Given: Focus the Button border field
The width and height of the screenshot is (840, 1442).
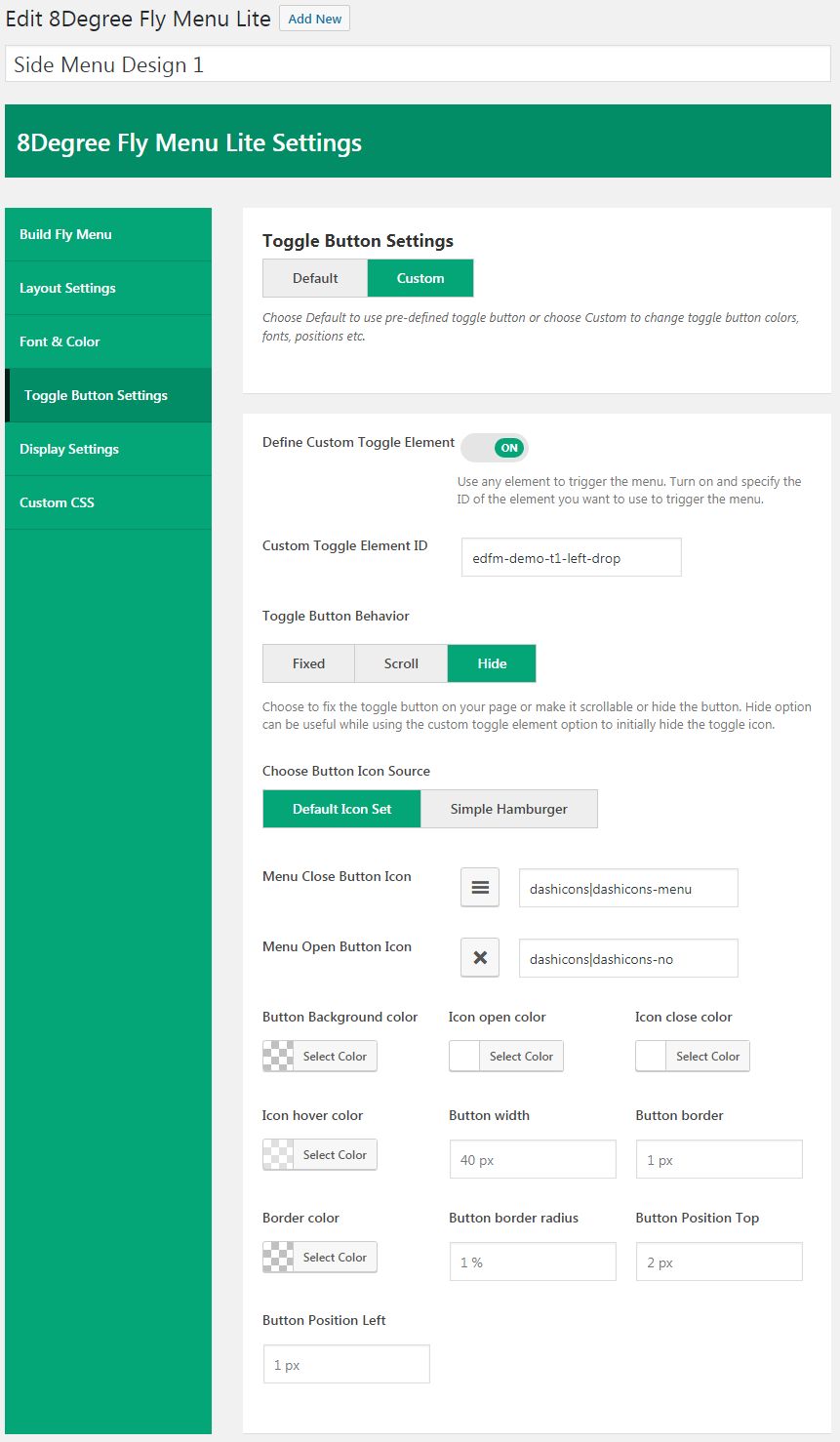Looking at the screenshot, I should click(719, 1160).
